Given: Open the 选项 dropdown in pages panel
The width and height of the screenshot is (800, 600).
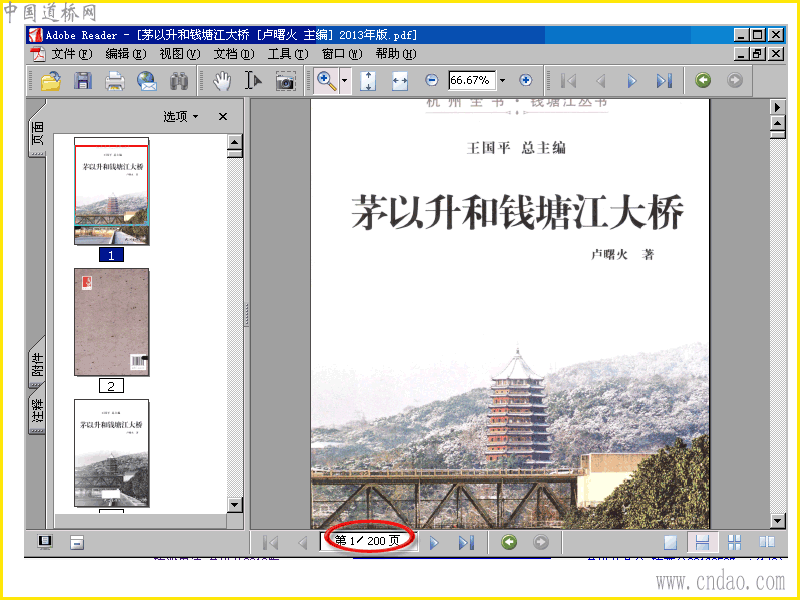Looking at the screenshot, I should tap(181, 116).
